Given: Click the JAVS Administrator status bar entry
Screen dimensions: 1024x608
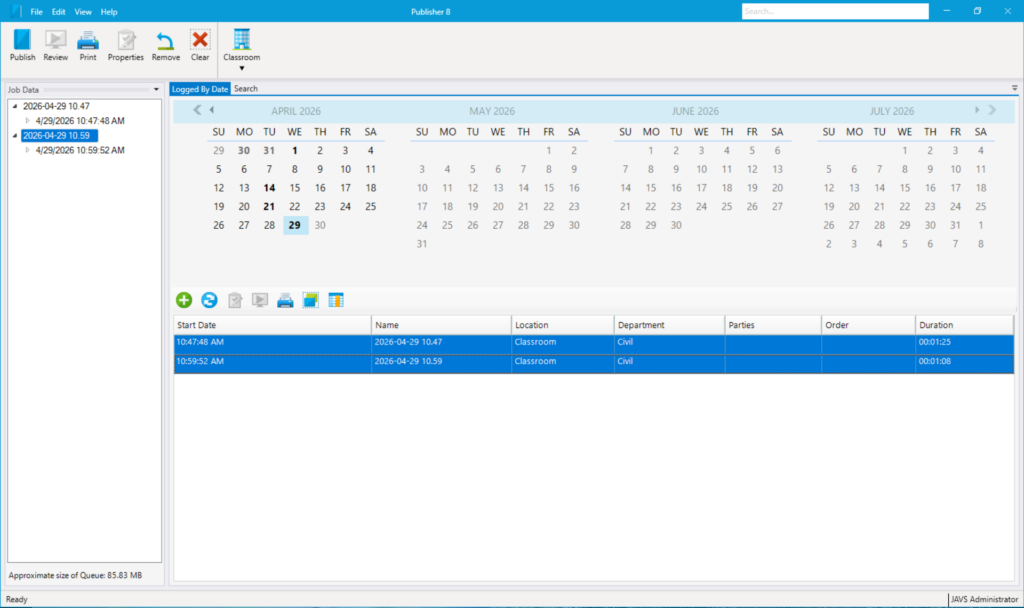Looking at the screenshot, I should tap(984, 599).
